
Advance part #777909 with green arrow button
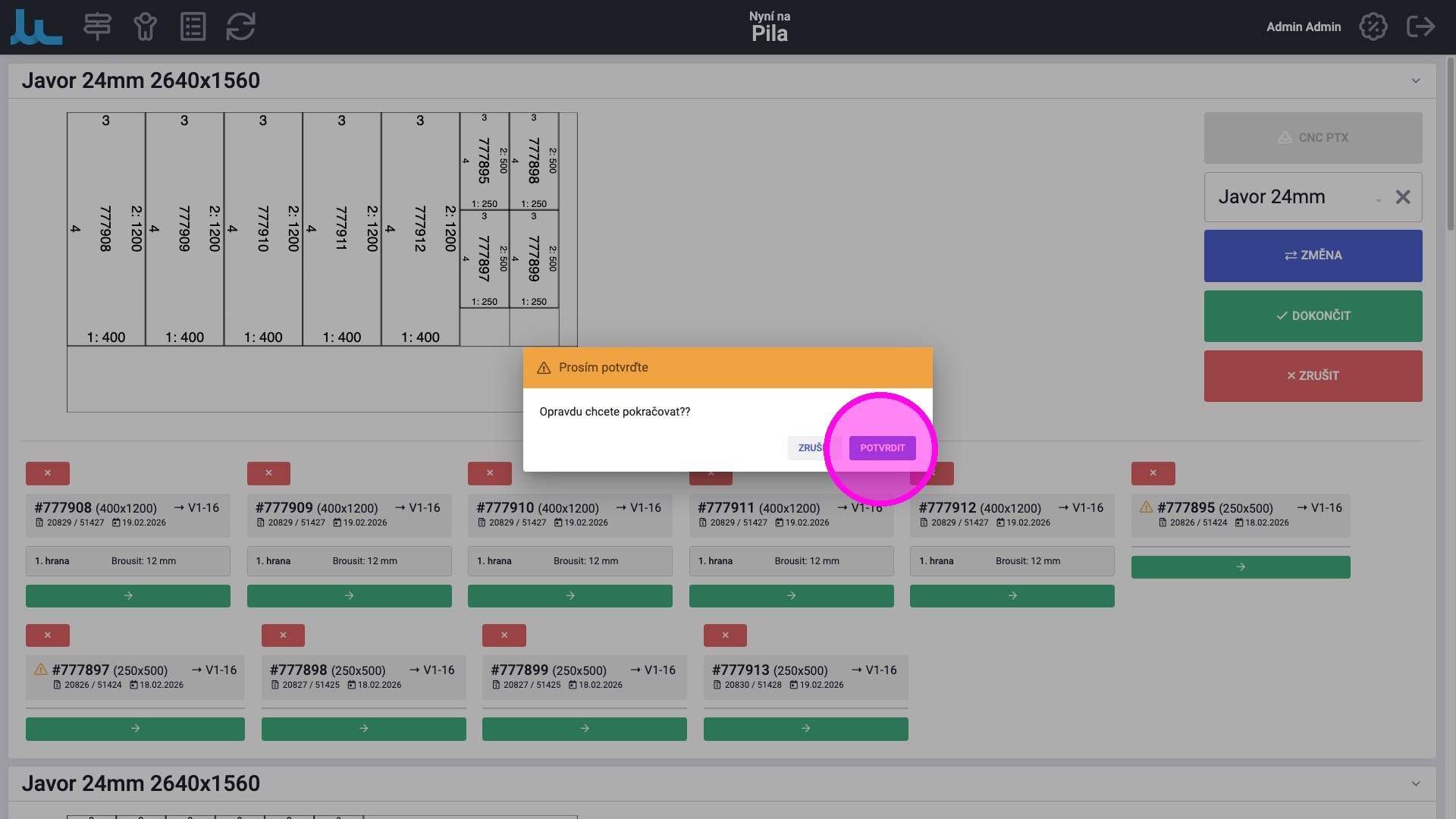[x=349, y=596]
